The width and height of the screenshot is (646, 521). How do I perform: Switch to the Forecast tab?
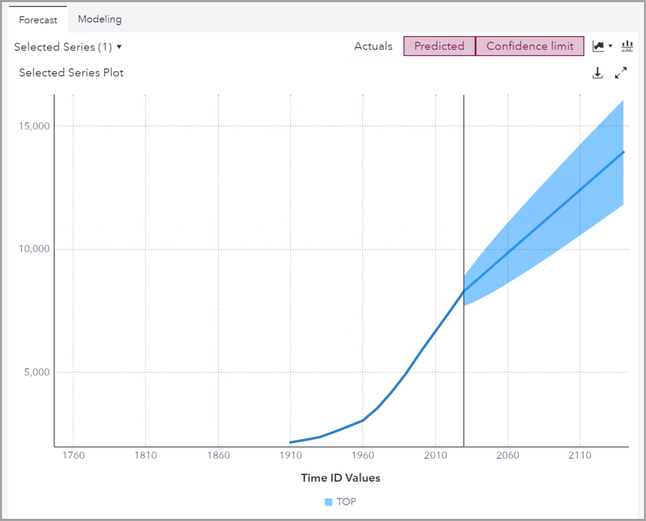pyautogui.click(x=38, y=19)
